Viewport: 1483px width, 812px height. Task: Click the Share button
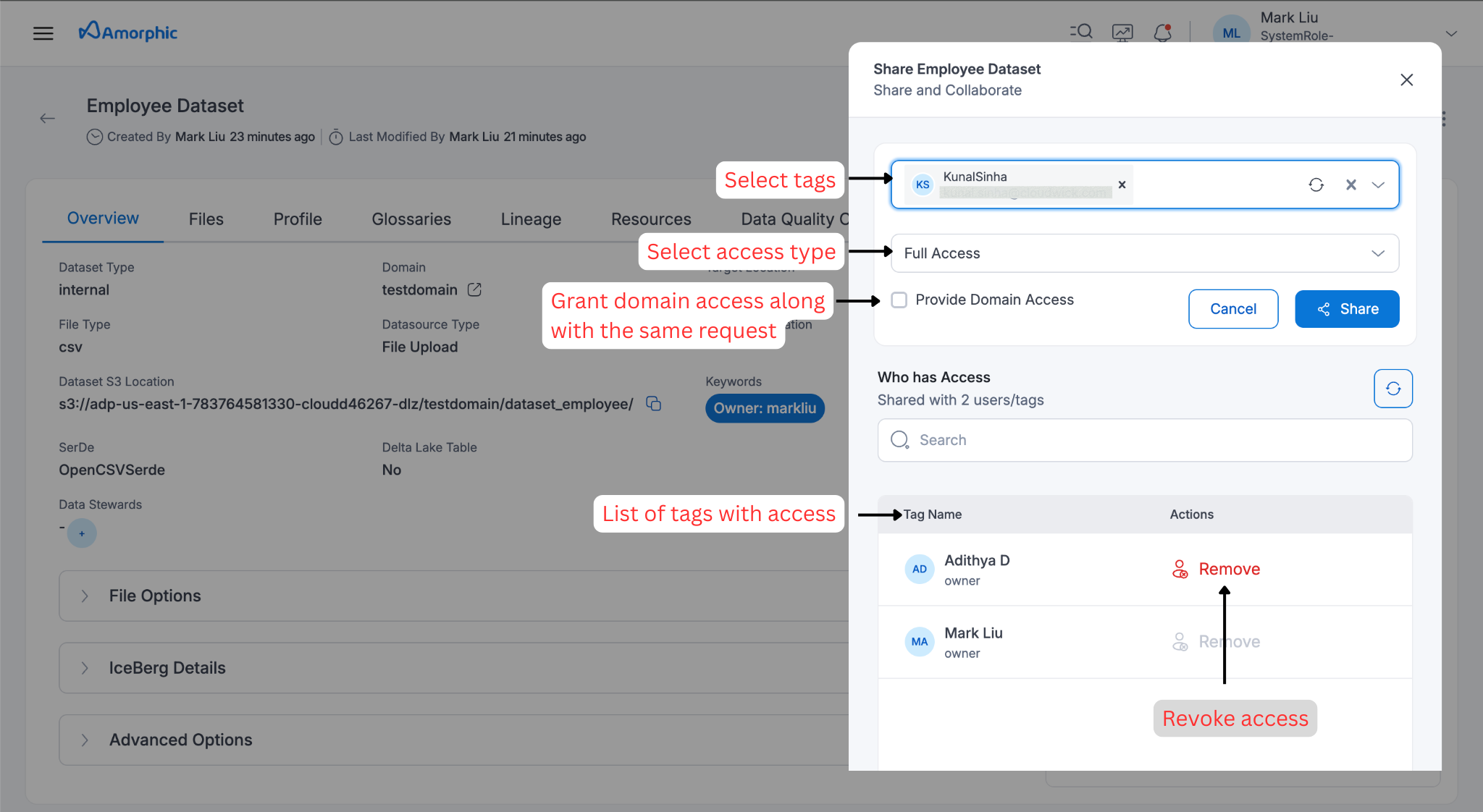(1347, 309)
